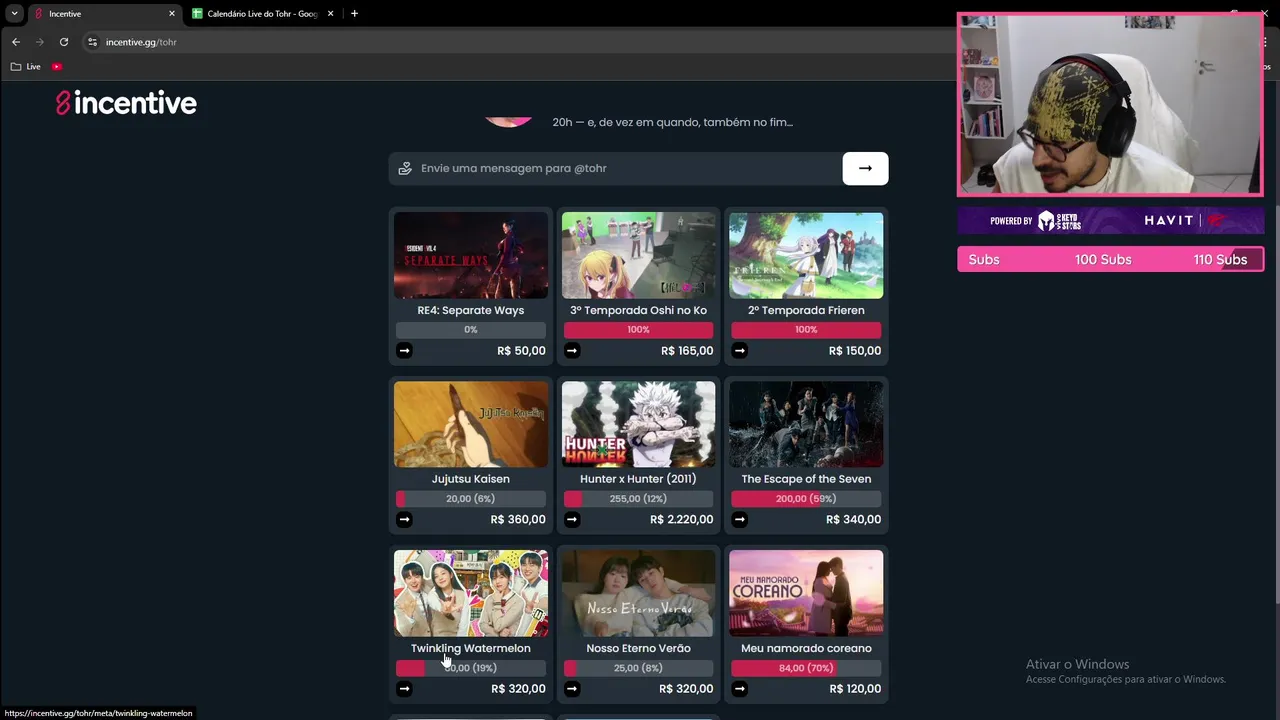Click Nosso Eterno Verão 25,00 (8%) bar
This screenshot has width=1280, height=720.
638,667
